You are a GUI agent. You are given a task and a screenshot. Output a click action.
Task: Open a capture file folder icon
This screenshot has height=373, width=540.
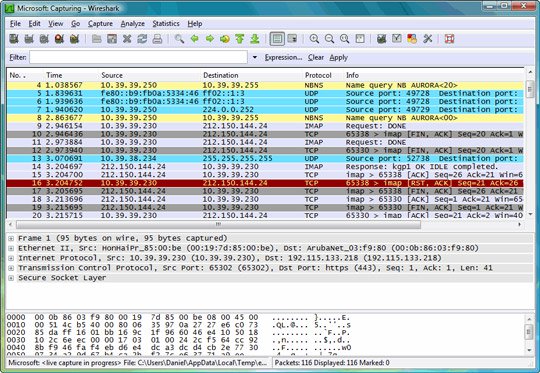tap(97, 39)
